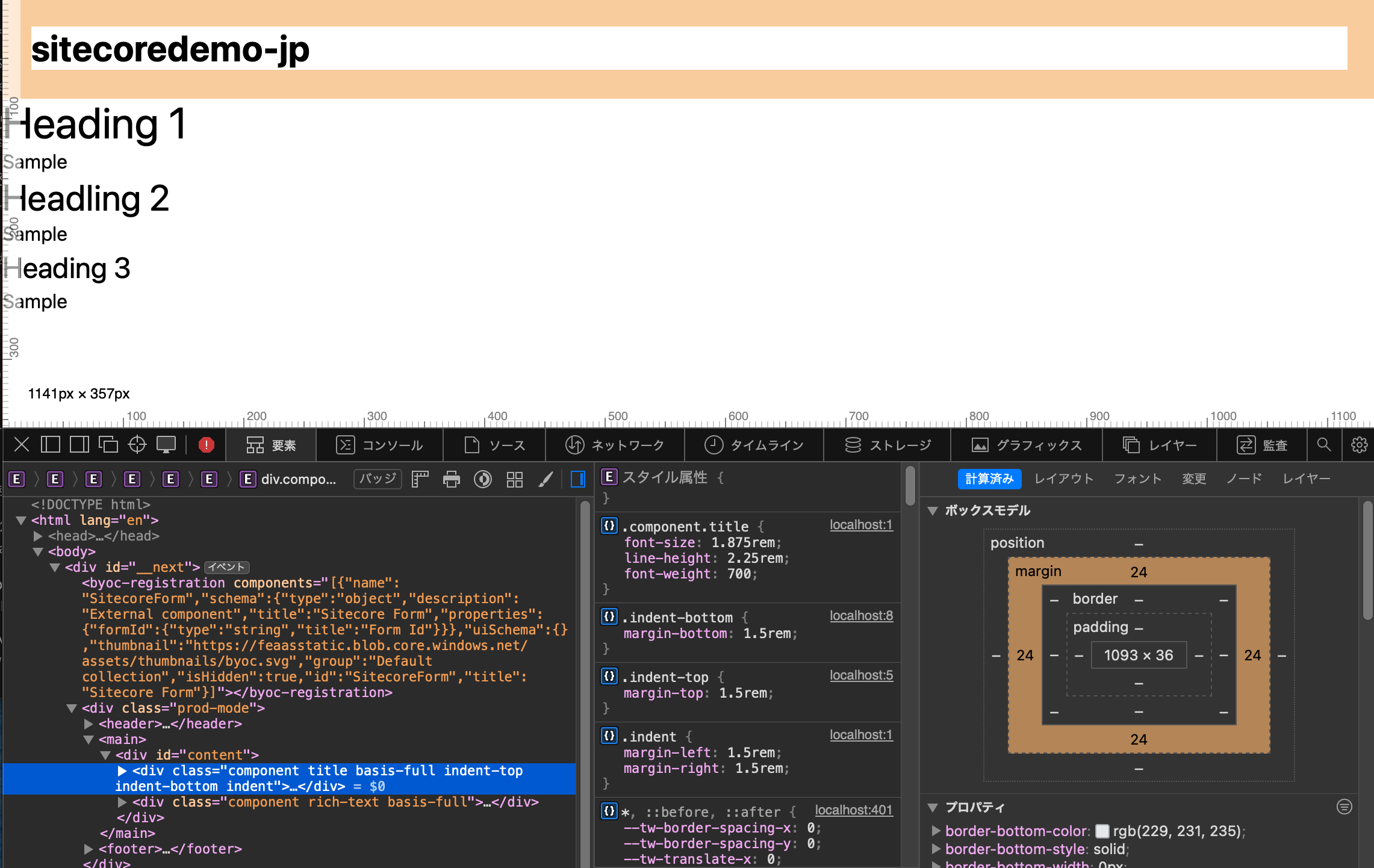Click the {} icon of the .component.title rule
This screenshot has width=1374, height=868.
click(x=609, y=525)
